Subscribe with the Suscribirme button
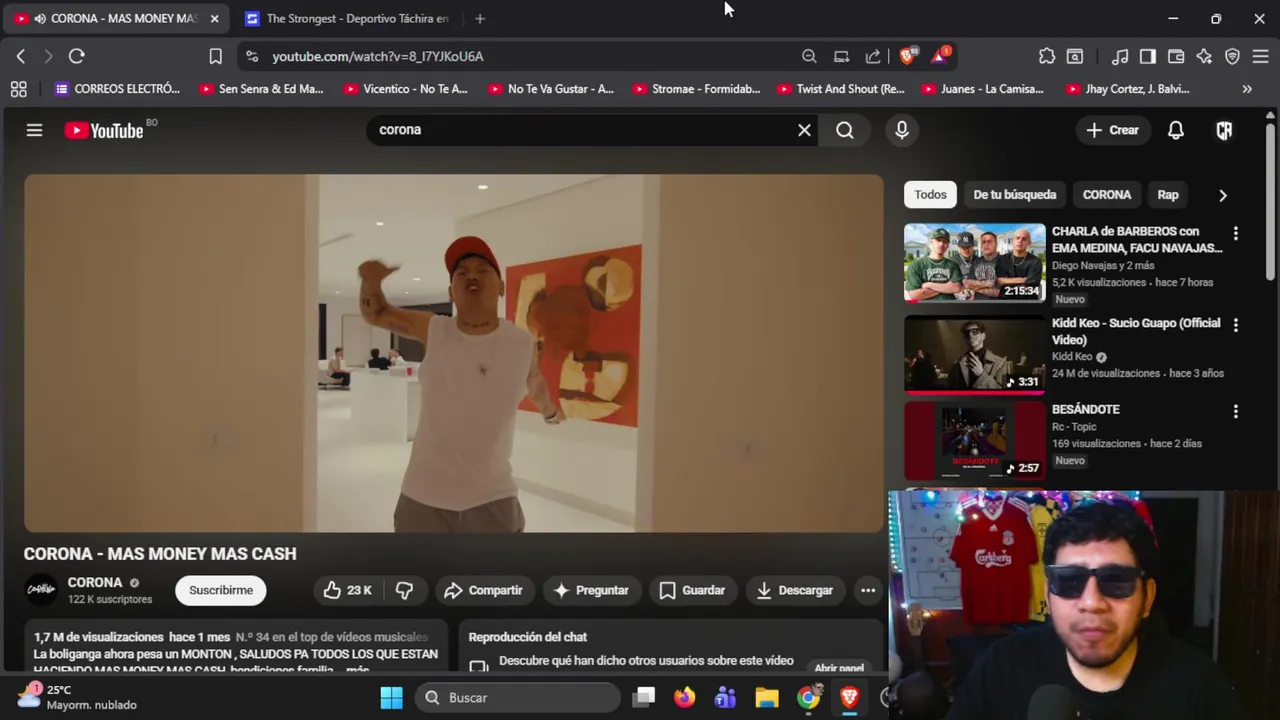 (221, 590)
